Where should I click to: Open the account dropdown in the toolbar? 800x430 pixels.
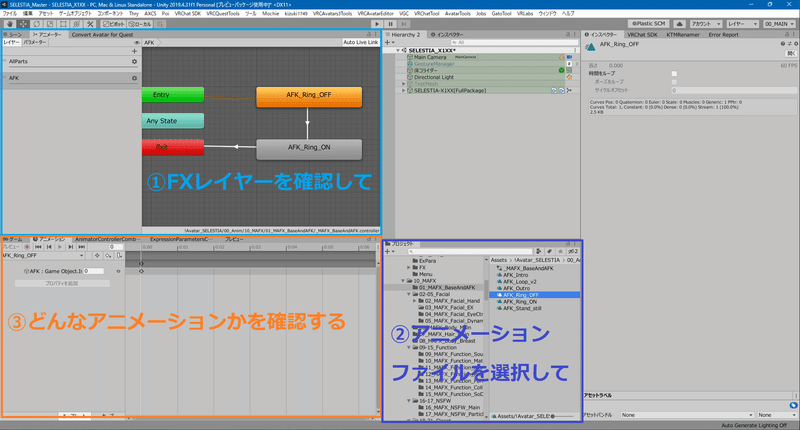706,24
